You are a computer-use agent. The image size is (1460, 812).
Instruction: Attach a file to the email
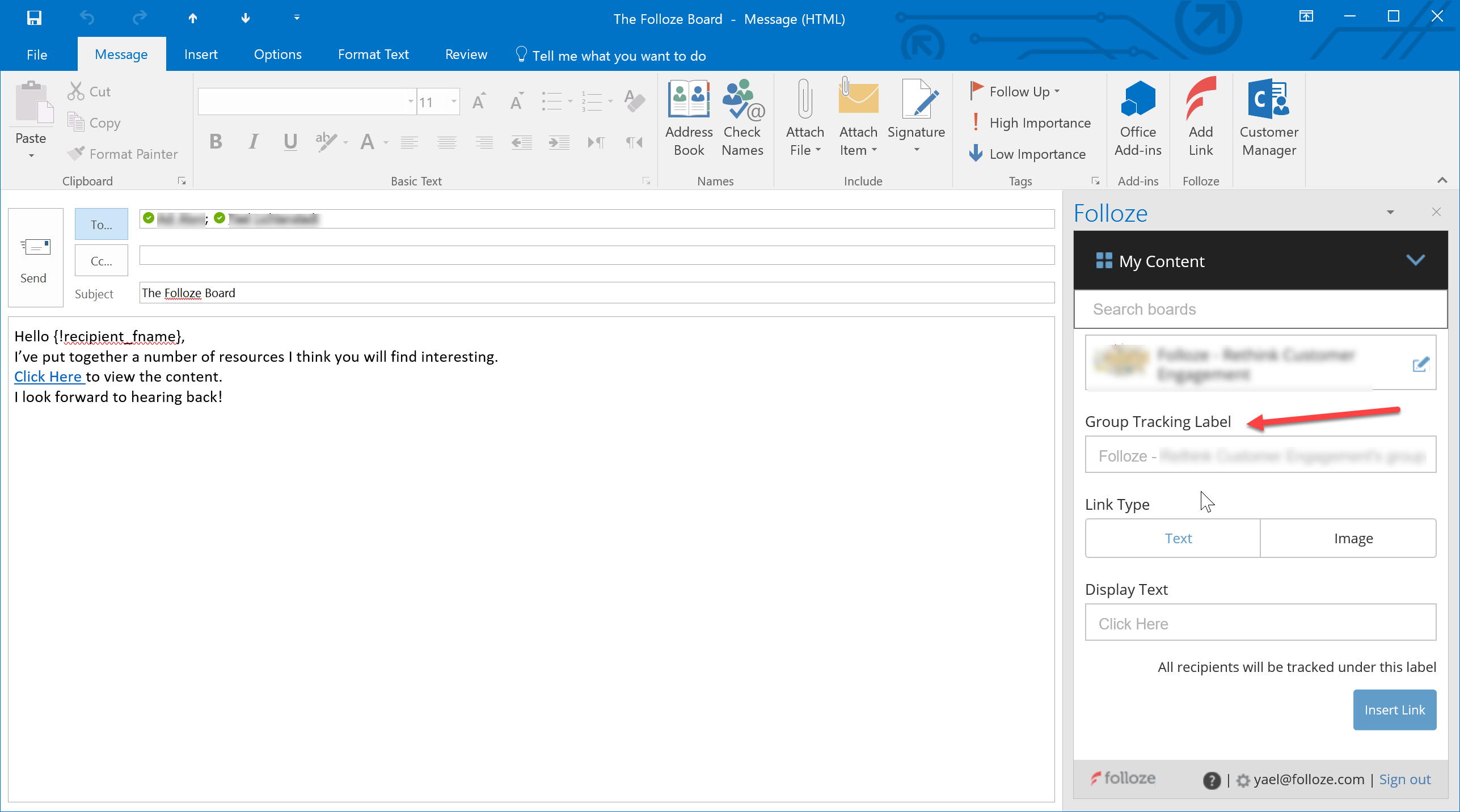[x=804, y=119]
